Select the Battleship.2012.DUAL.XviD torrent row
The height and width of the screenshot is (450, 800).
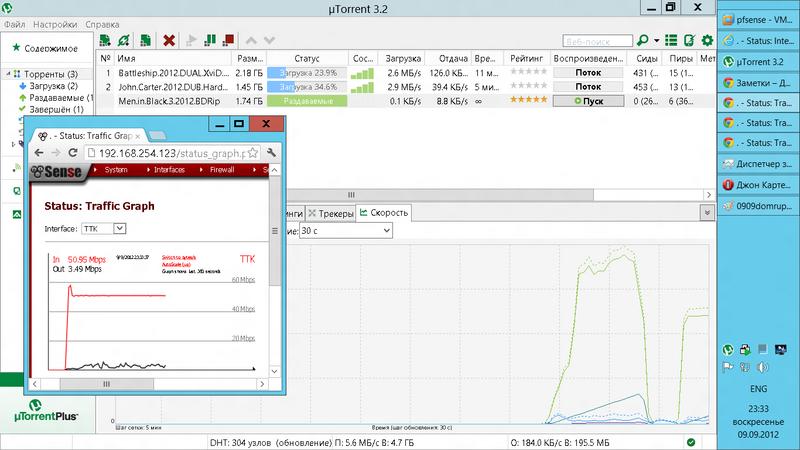pos(406,73)
